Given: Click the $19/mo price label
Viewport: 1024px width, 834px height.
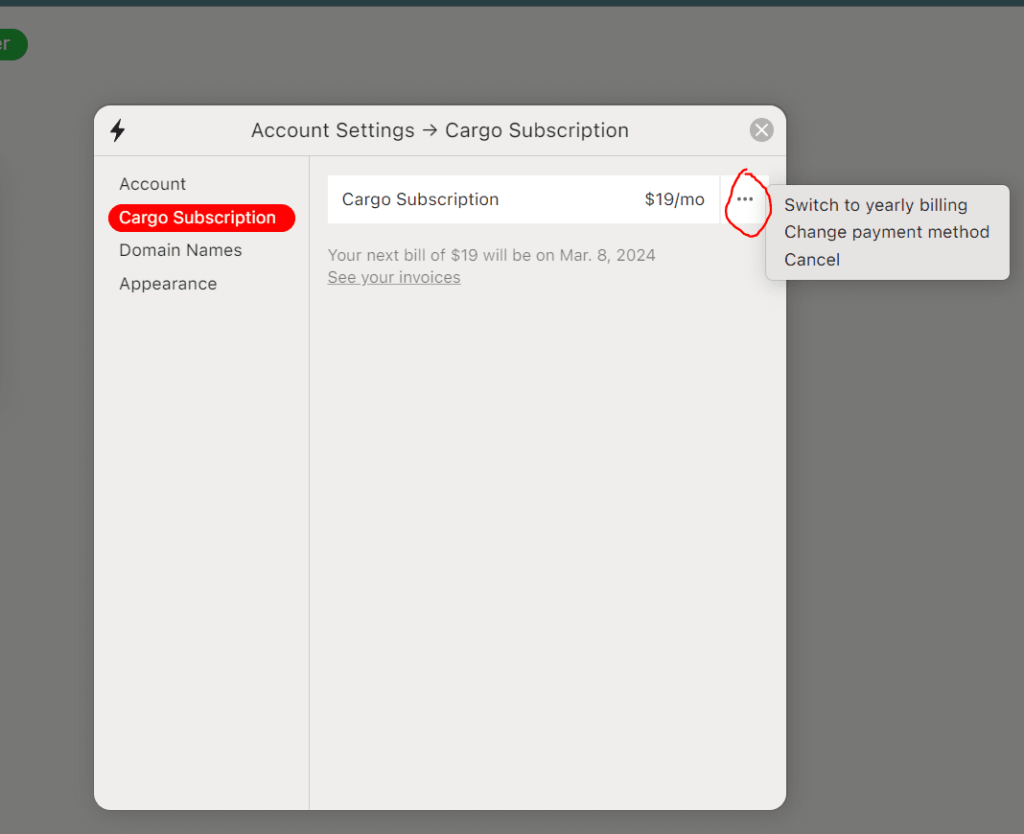Looking at the screenshot, I should pyautogui.click(x=674, y=199).
